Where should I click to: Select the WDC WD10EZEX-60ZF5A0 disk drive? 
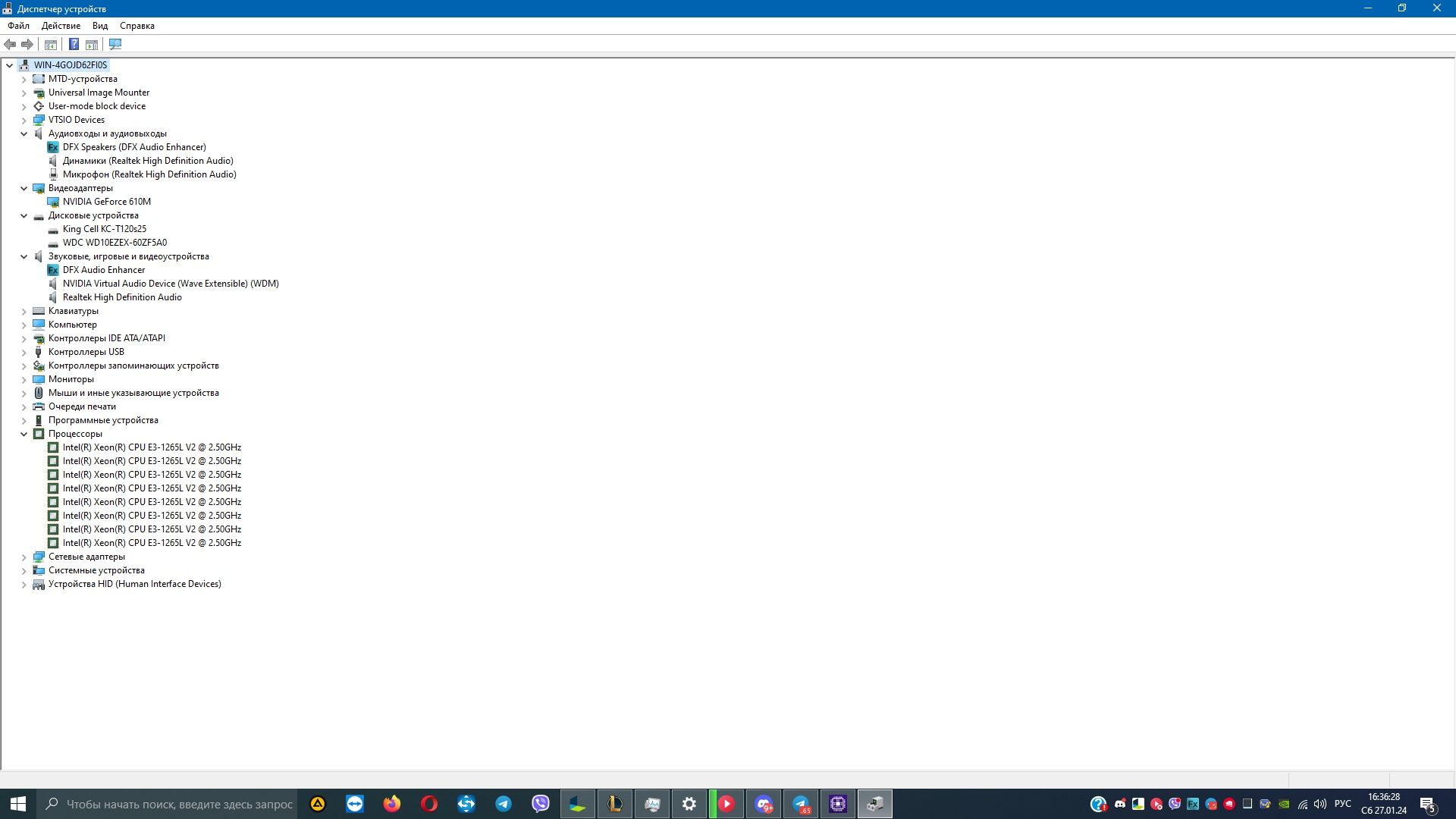click(x=115, y=243)
